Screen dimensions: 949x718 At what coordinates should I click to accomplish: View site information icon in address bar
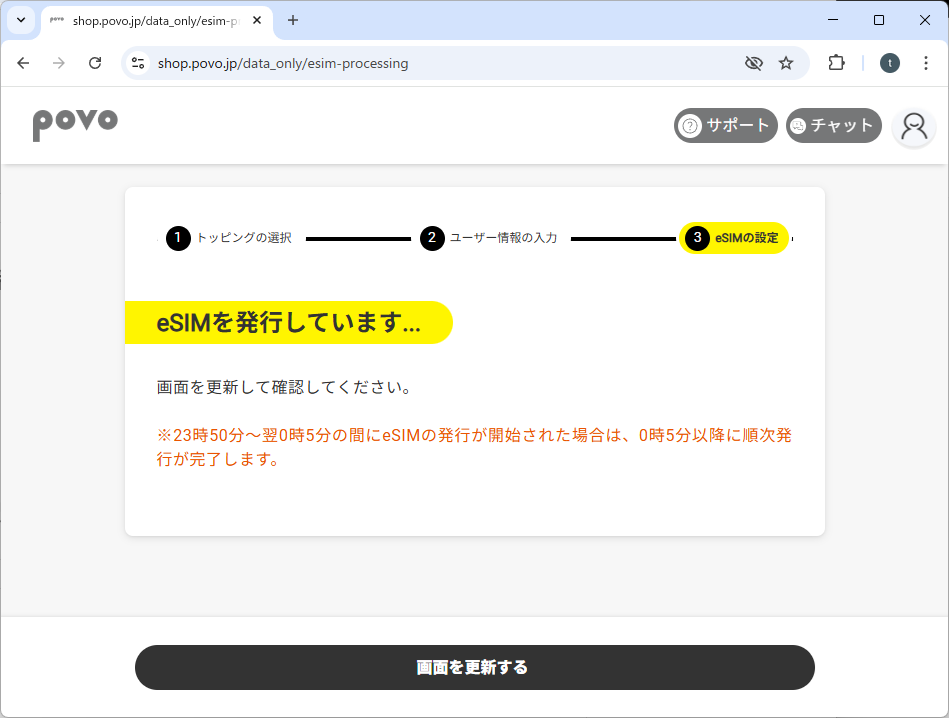(138, 63)
